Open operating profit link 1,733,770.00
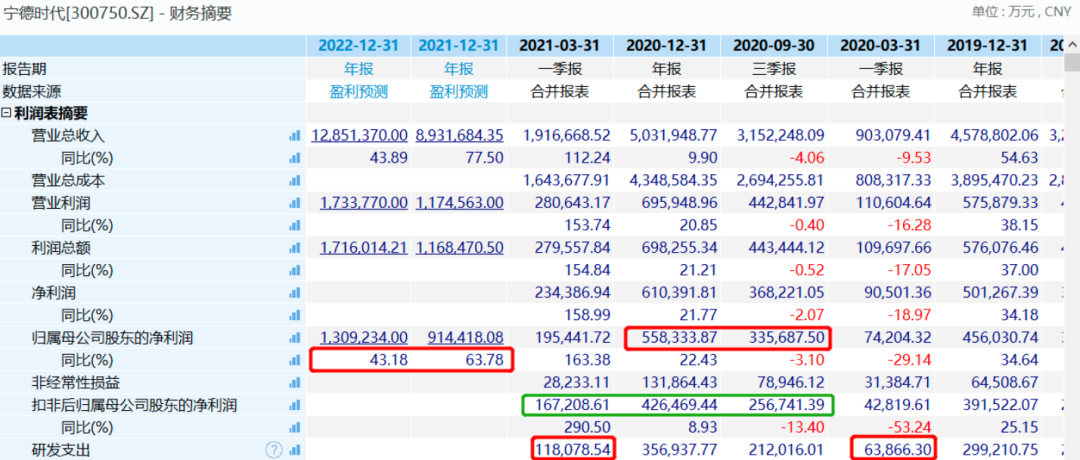Viewport: 1080px width, 460px height. [364, 204]
